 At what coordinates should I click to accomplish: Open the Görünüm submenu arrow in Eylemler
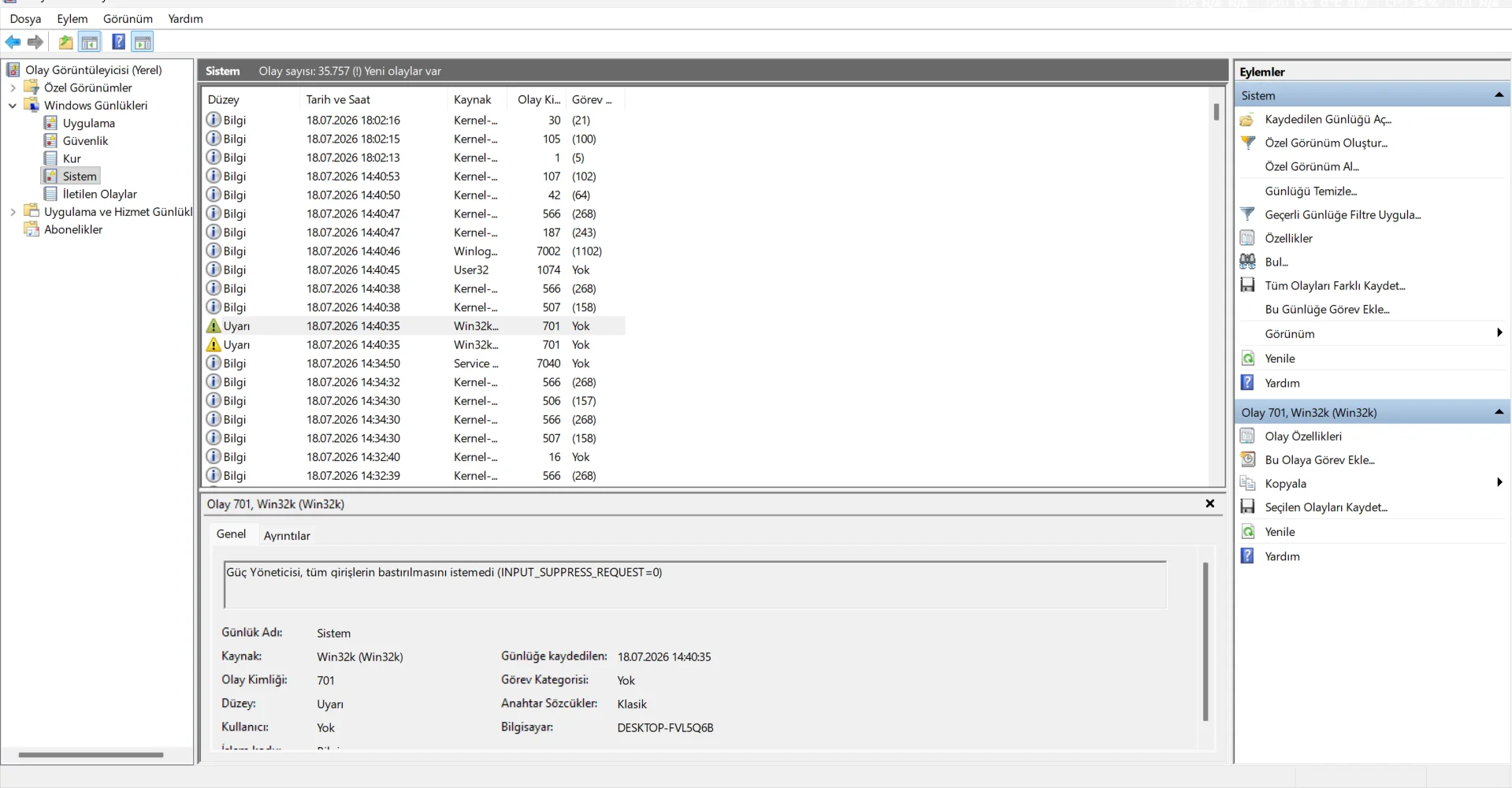coord(1499,333)
